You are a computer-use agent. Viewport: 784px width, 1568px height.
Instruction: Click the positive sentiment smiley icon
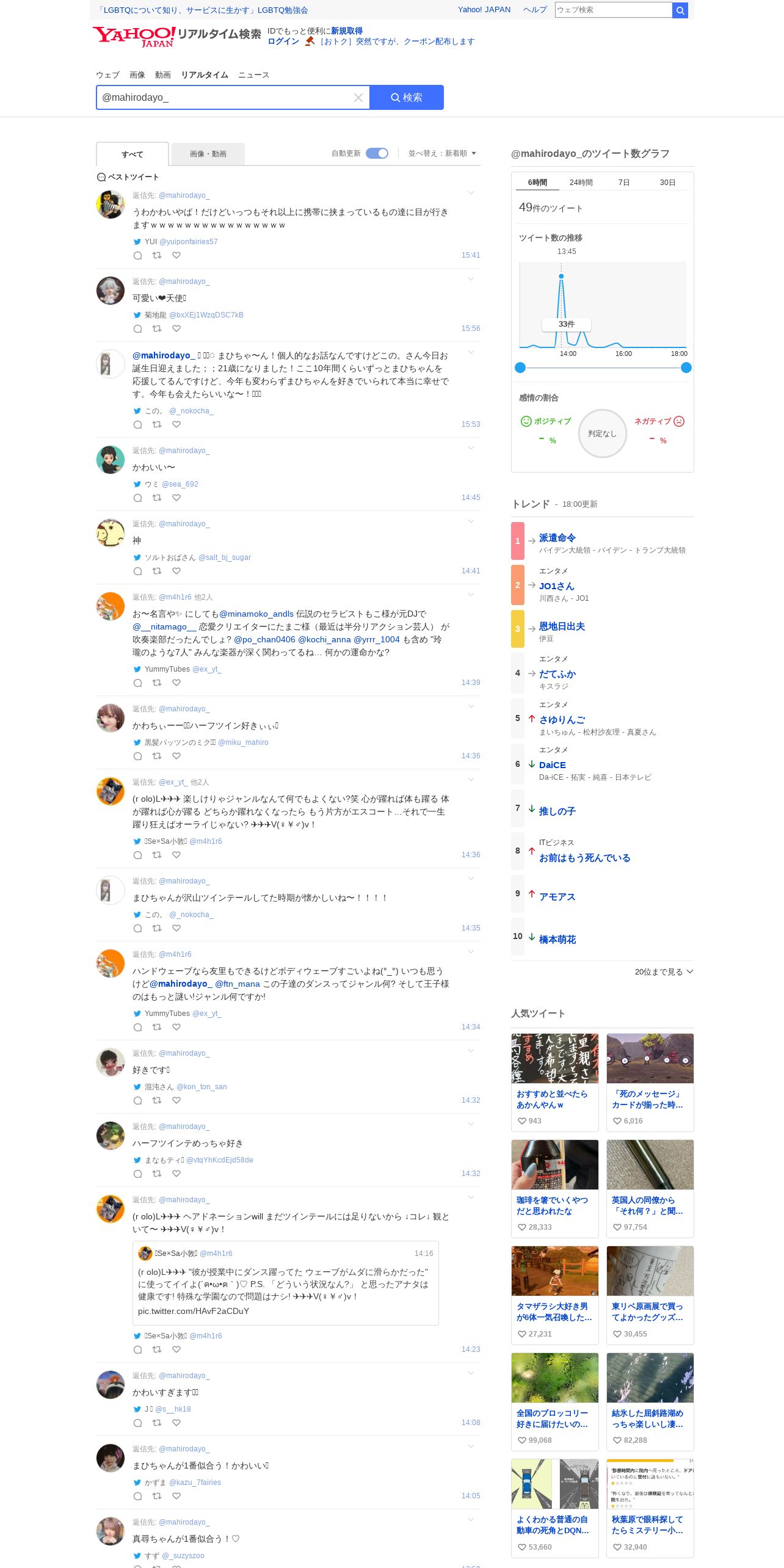(x=526, y=421)
